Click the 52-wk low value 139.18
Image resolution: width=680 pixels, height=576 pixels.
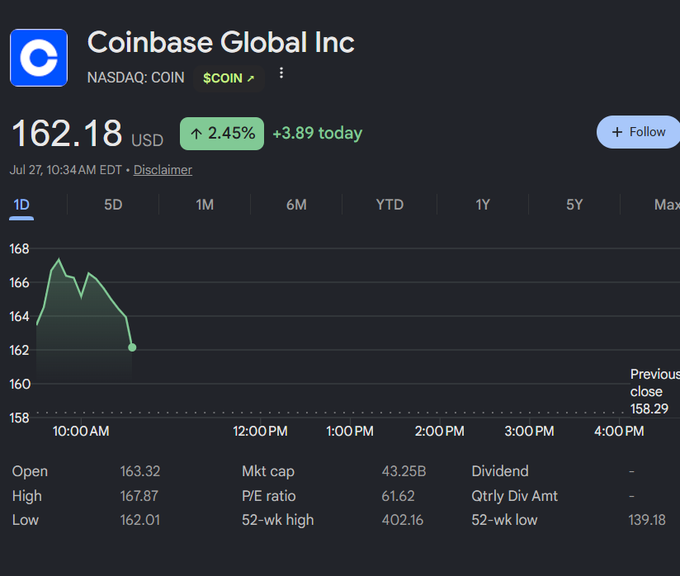(647, 520)
